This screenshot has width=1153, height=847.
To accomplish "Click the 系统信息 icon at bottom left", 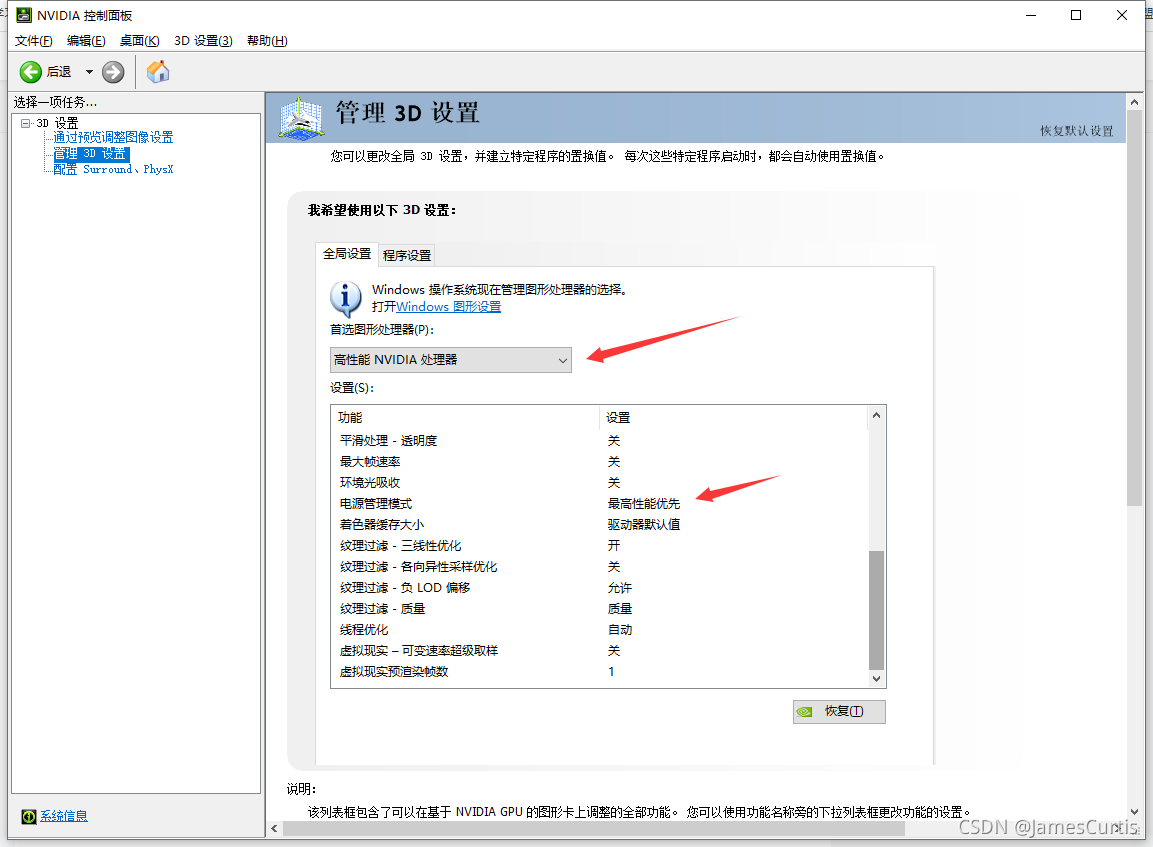I will pos(29,816).
